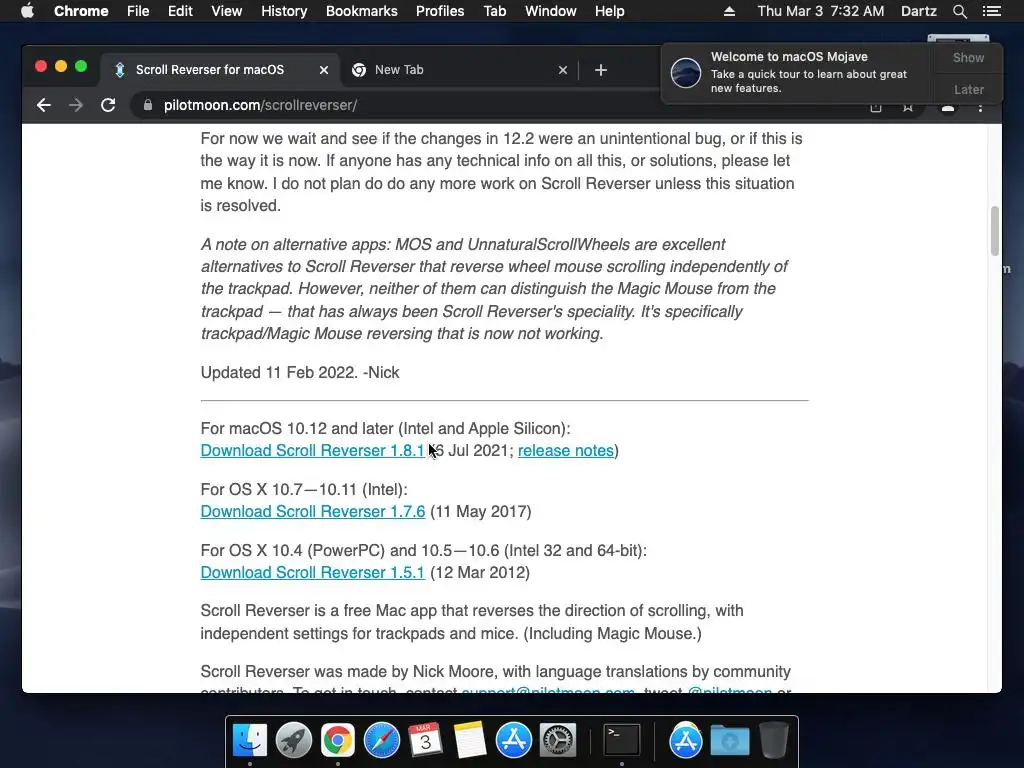
Task: Click the date and time in the menu bar
Action: click(x=821, y=11)
